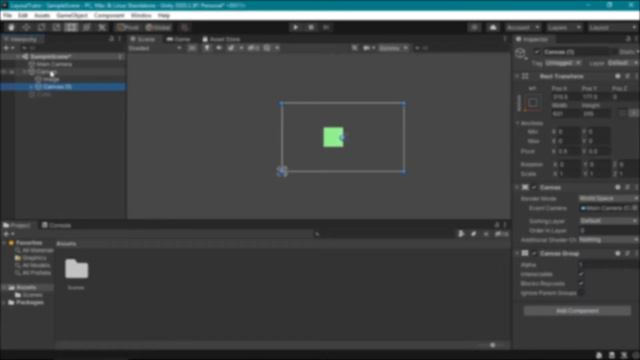Toggle scene effects icon
This screenshot has width=640, height=360.
pyautogui.click(x=231, y=48)
